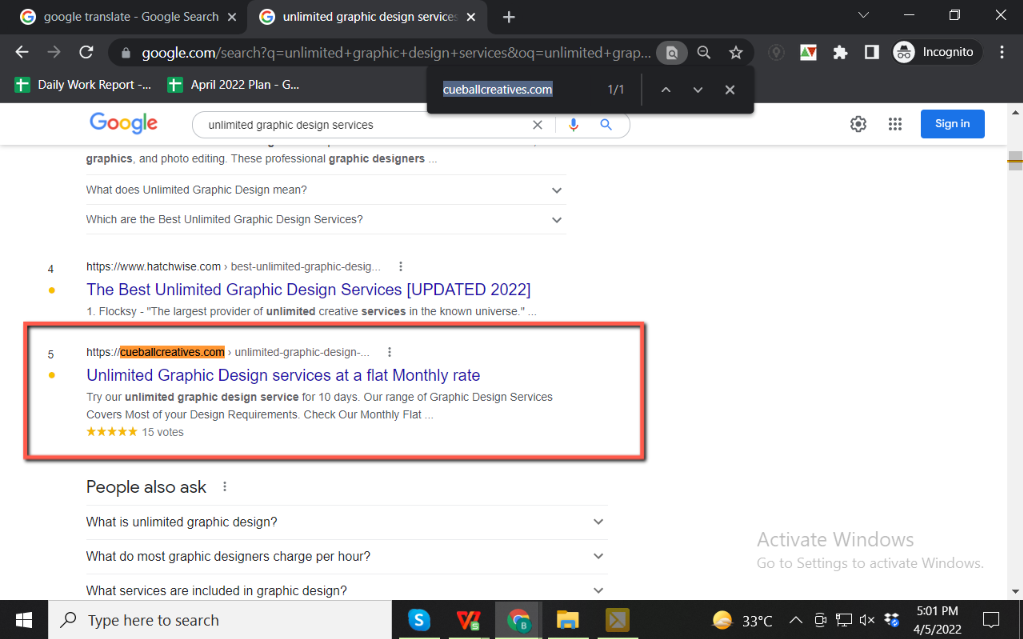The width and height of the screenshot is (1023, 639).
Task: Open the zoom magnifier icon in address bar
Action: click(704, 52)
